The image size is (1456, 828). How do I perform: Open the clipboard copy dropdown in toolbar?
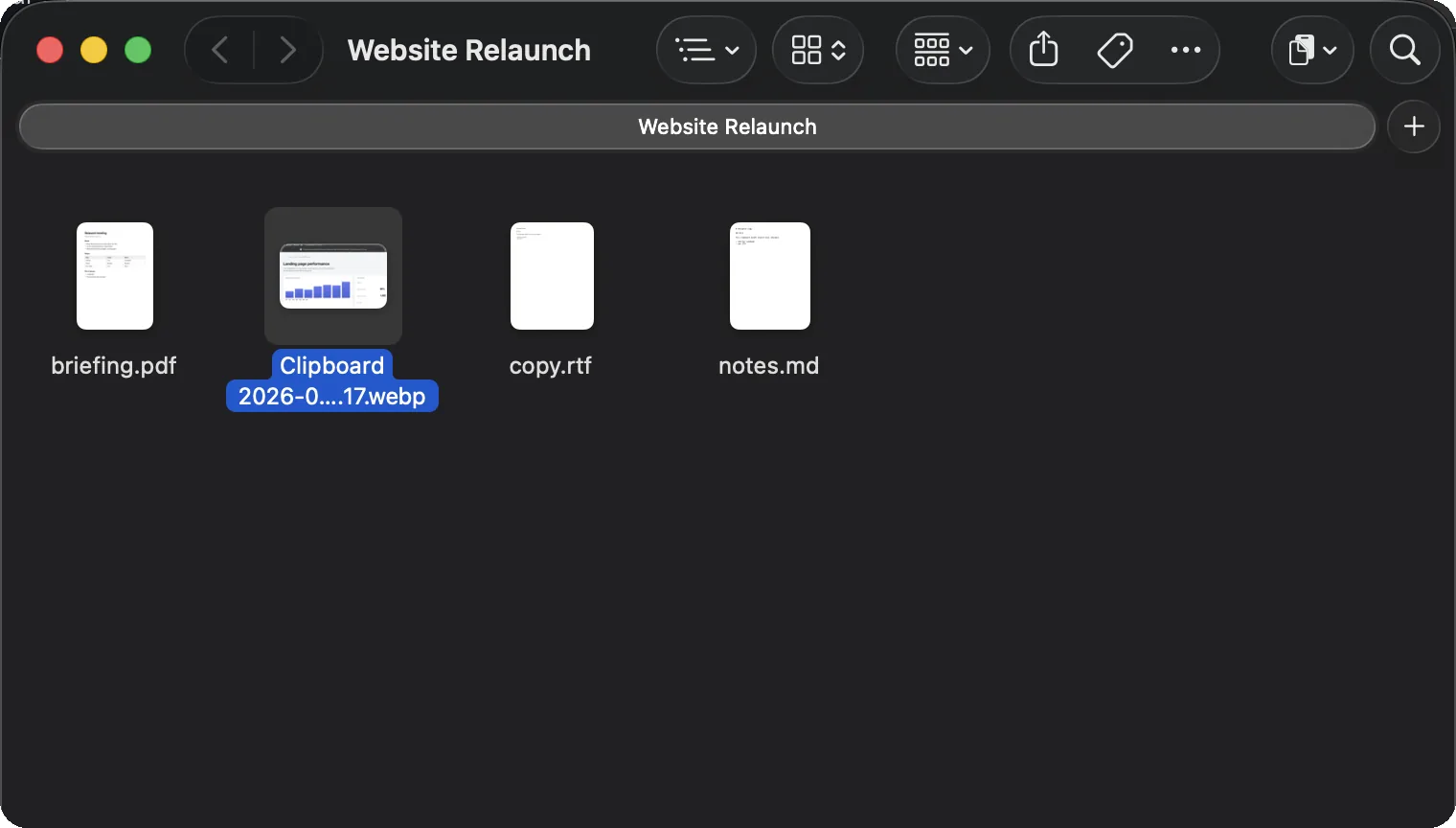click(1312, 50)
